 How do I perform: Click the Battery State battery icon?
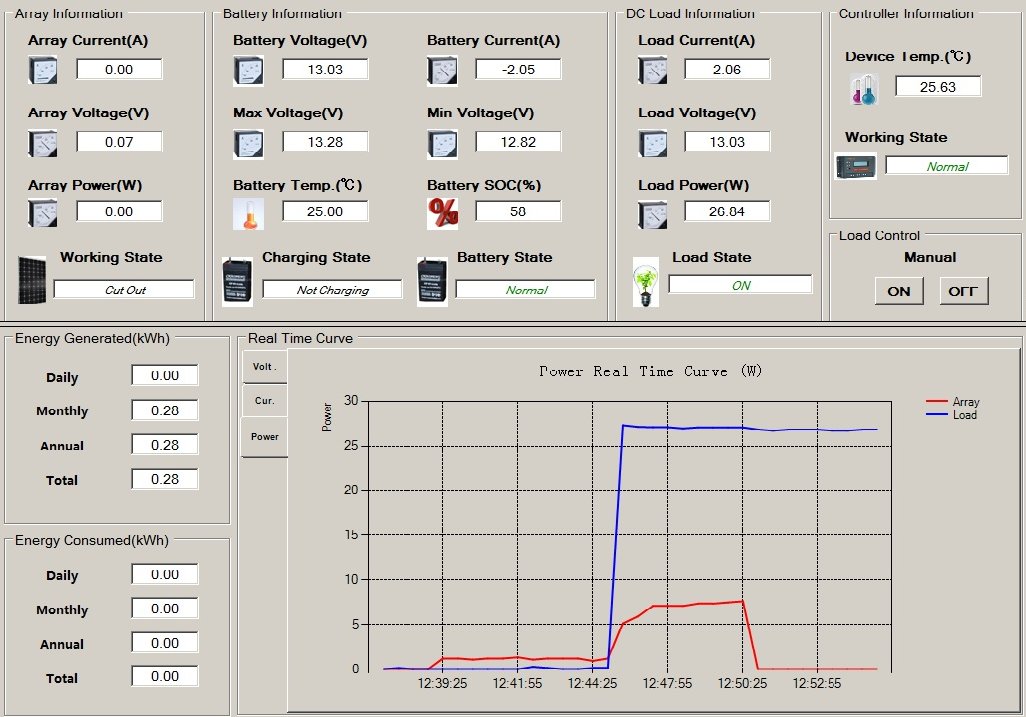point(432,282)
